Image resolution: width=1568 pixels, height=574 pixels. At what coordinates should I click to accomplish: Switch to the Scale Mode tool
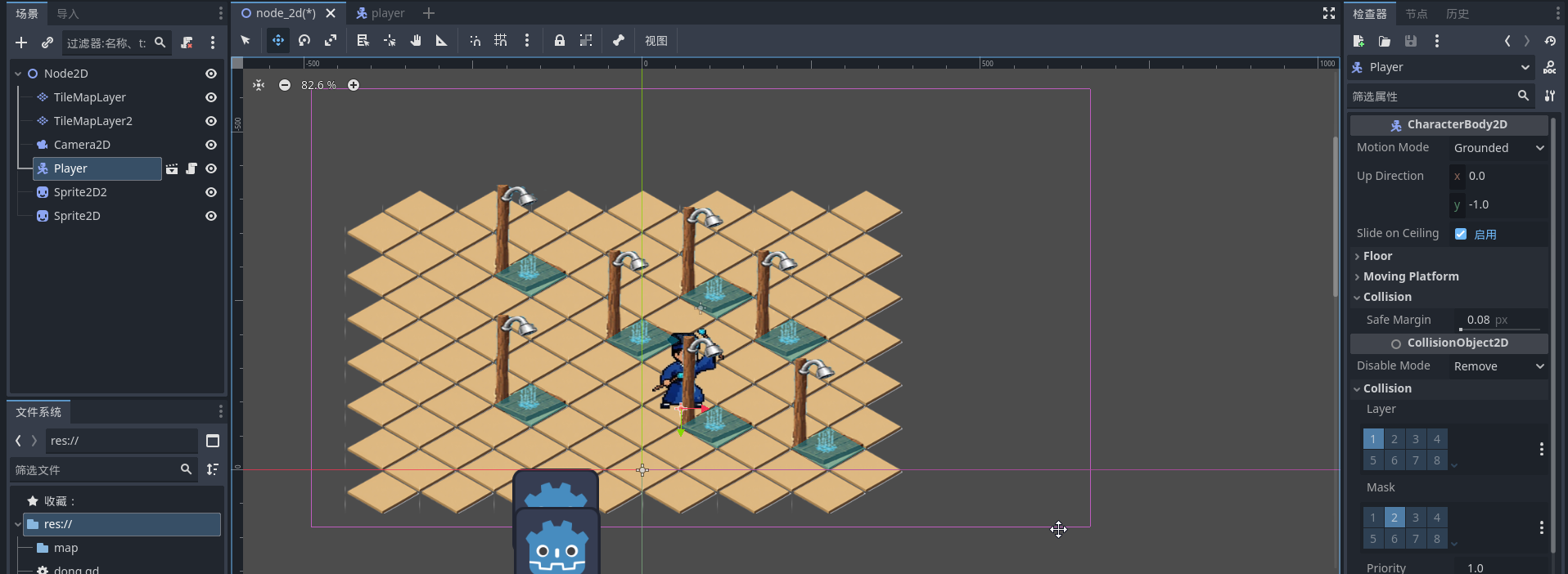coord(331,40)
